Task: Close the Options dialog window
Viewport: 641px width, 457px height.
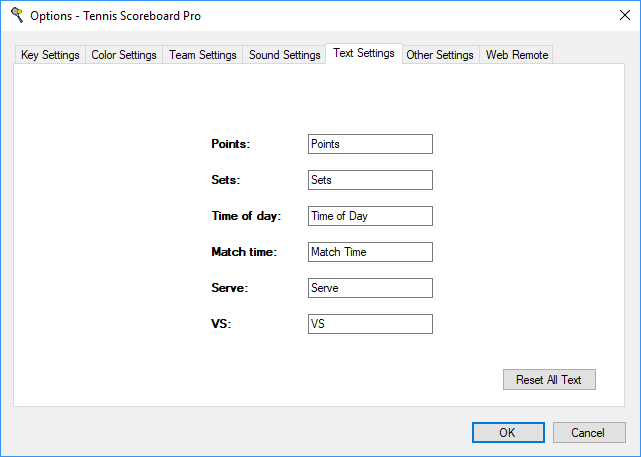Action: point(617,15)
